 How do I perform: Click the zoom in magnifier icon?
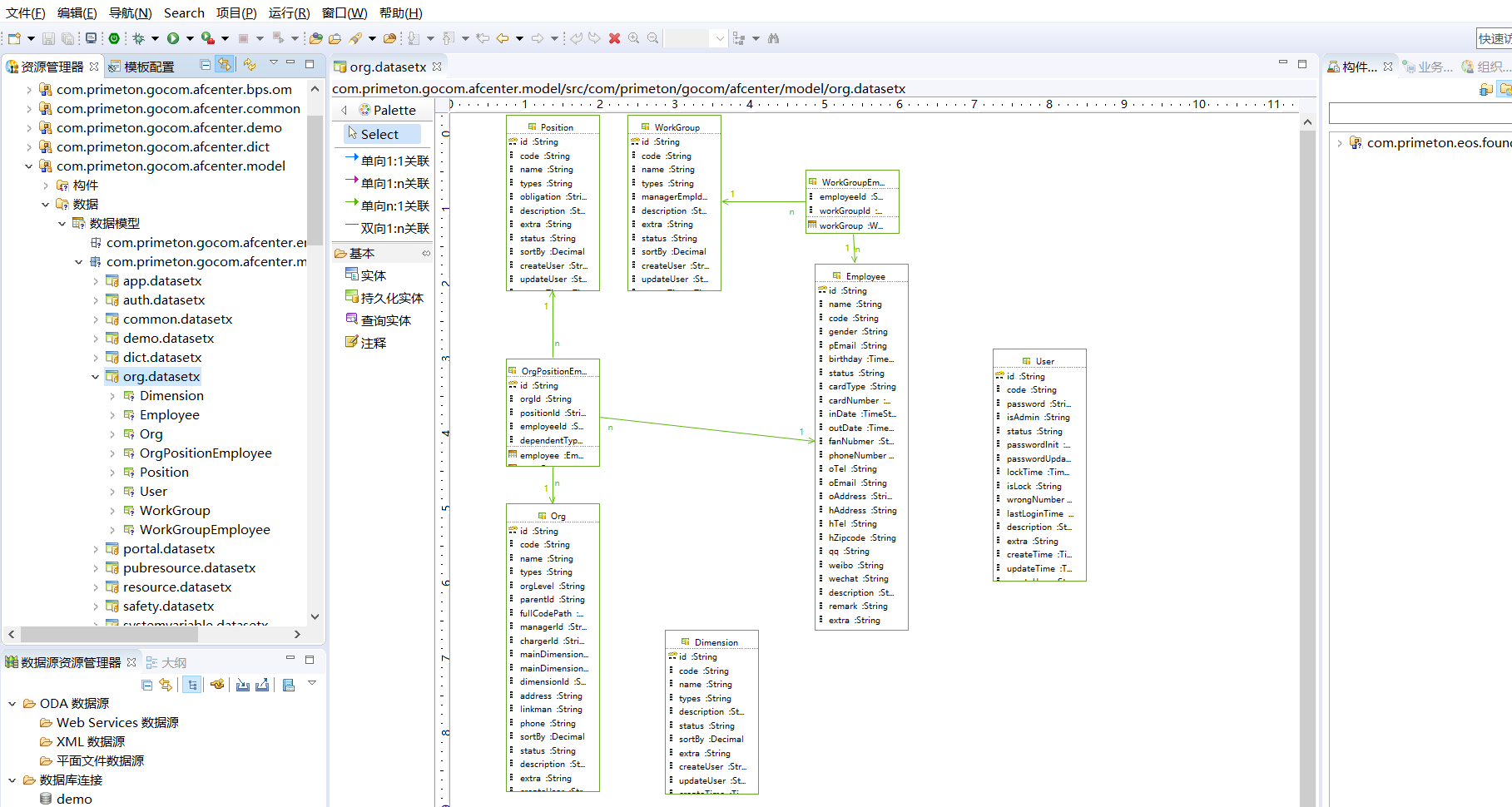click(634, 38)
